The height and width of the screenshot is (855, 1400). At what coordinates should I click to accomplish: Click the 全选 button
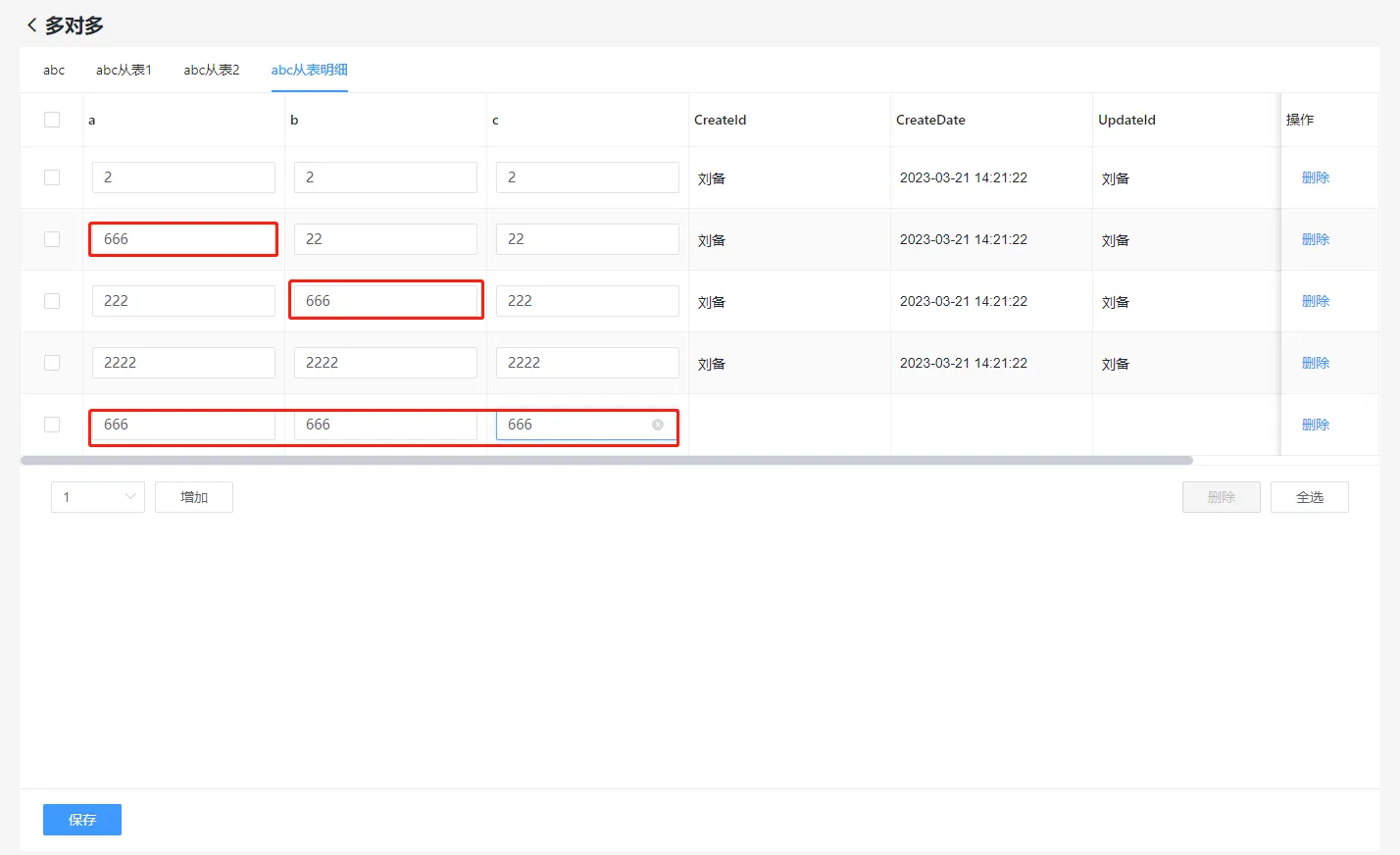(1309, 497)
